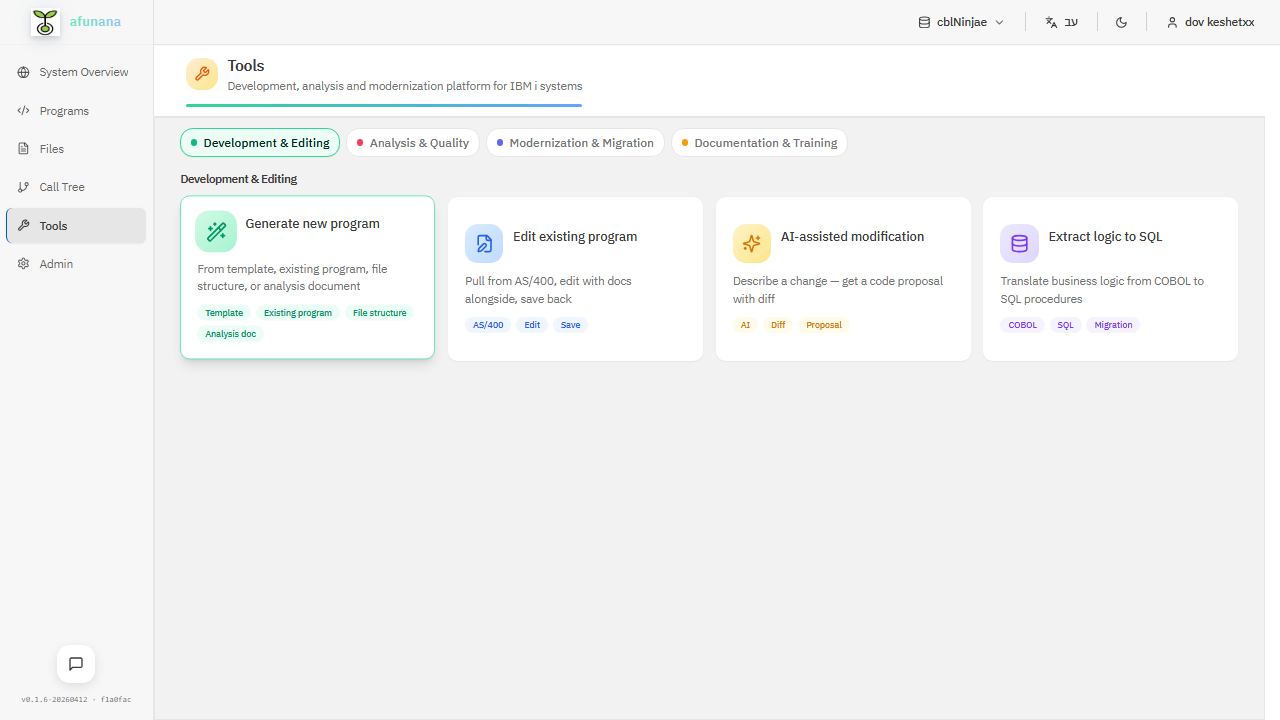1280x720 pixels.
Task: Open Call Tree via its branch icon
Action: (x=24, y=186)
